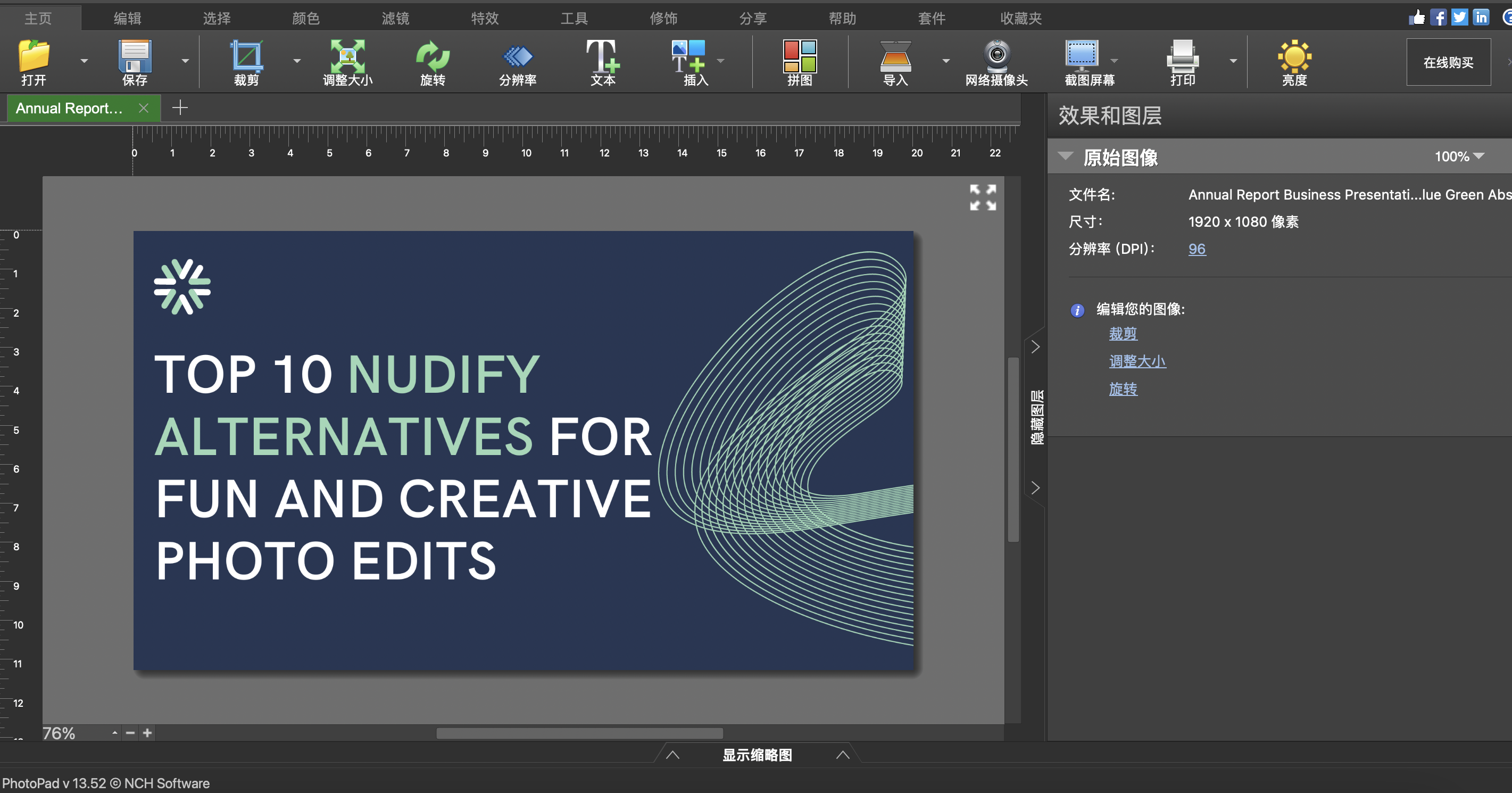Click the vertical canvas scrollbar
The width and height of the screenshot is (1512, 793).
(1013, 449)
